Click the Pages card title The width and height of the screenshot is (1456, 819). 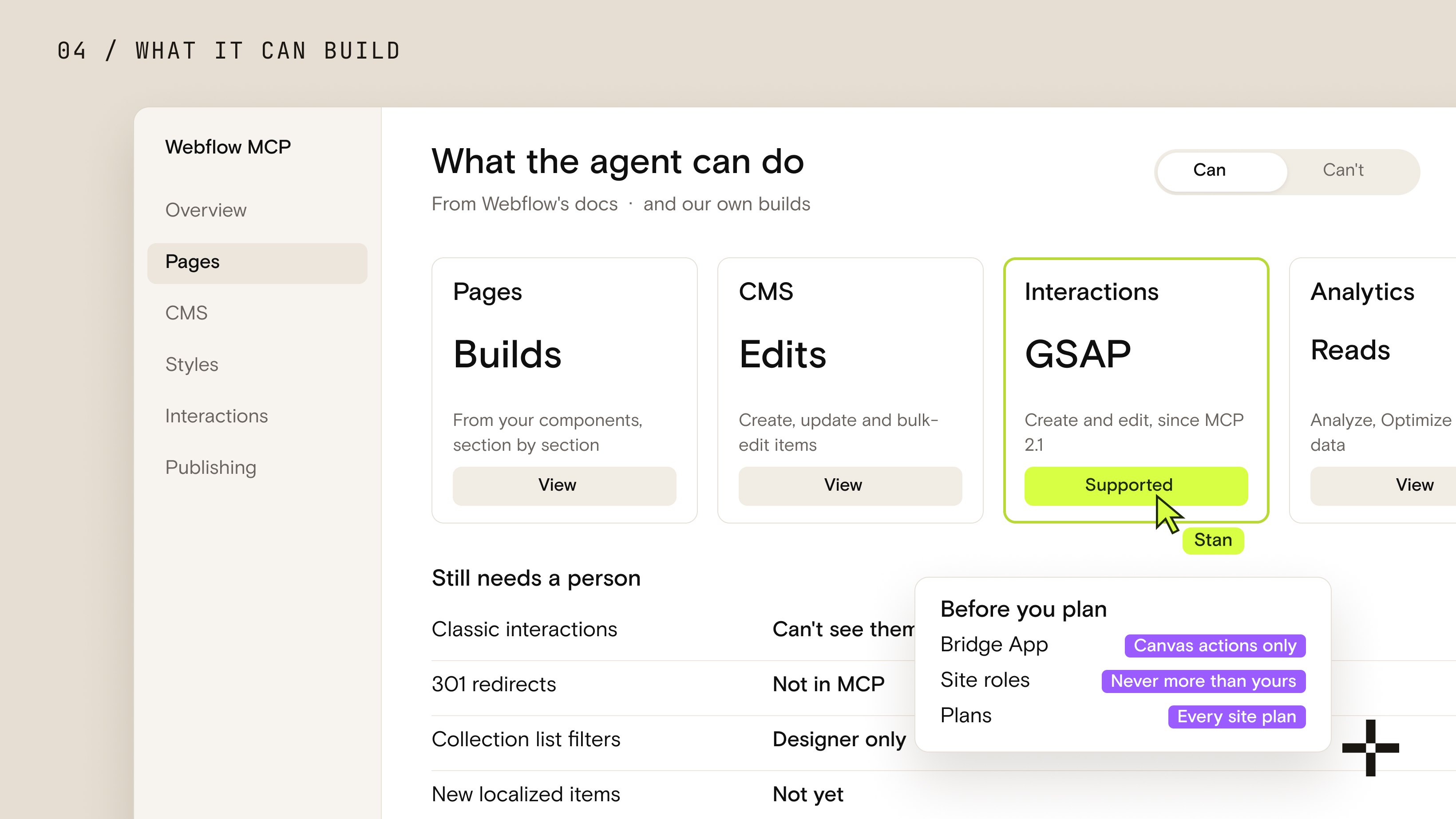pos(487,293)
